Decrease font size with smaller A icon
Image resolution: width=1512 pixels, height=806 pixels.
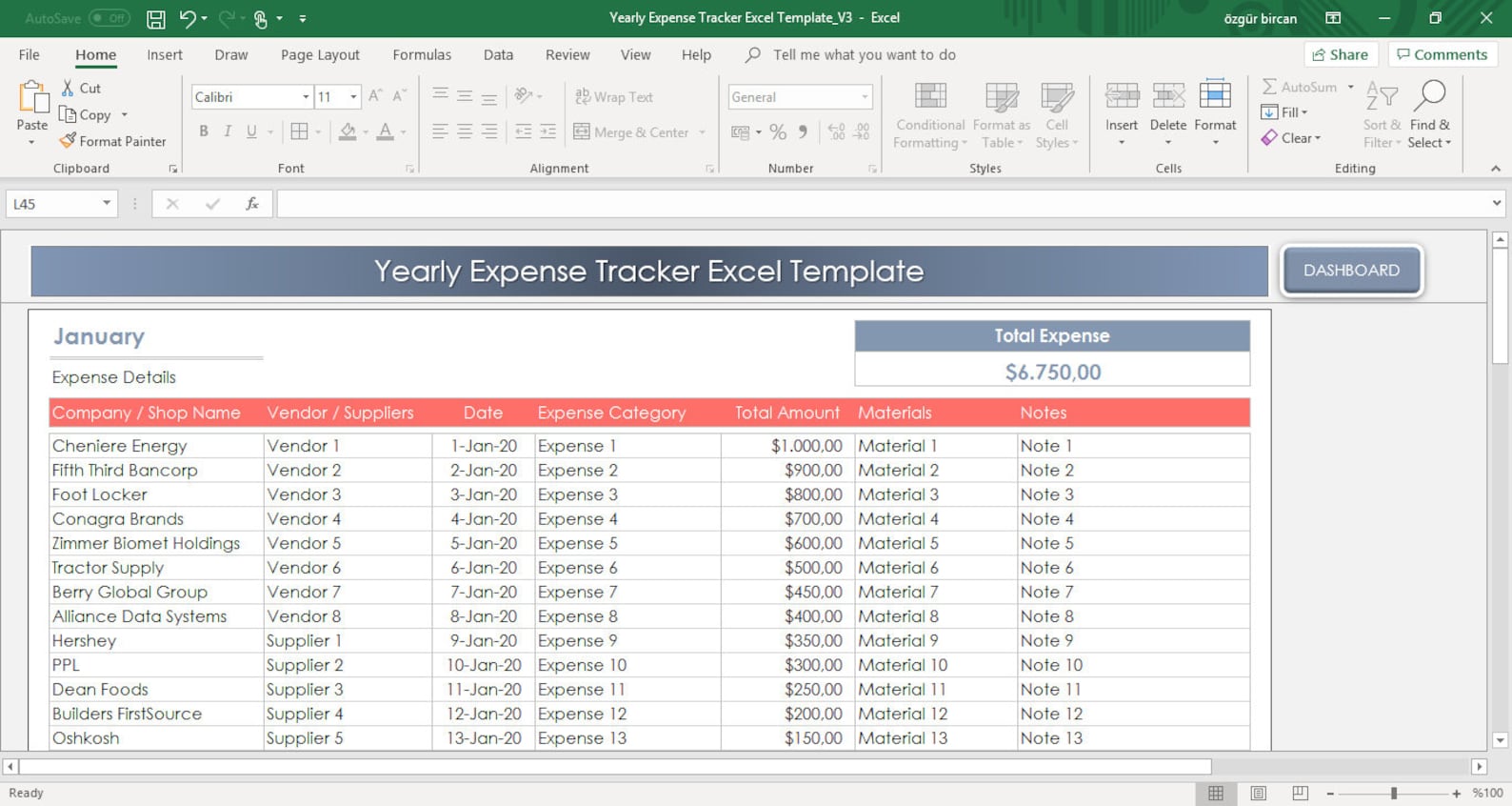[399, 96]
